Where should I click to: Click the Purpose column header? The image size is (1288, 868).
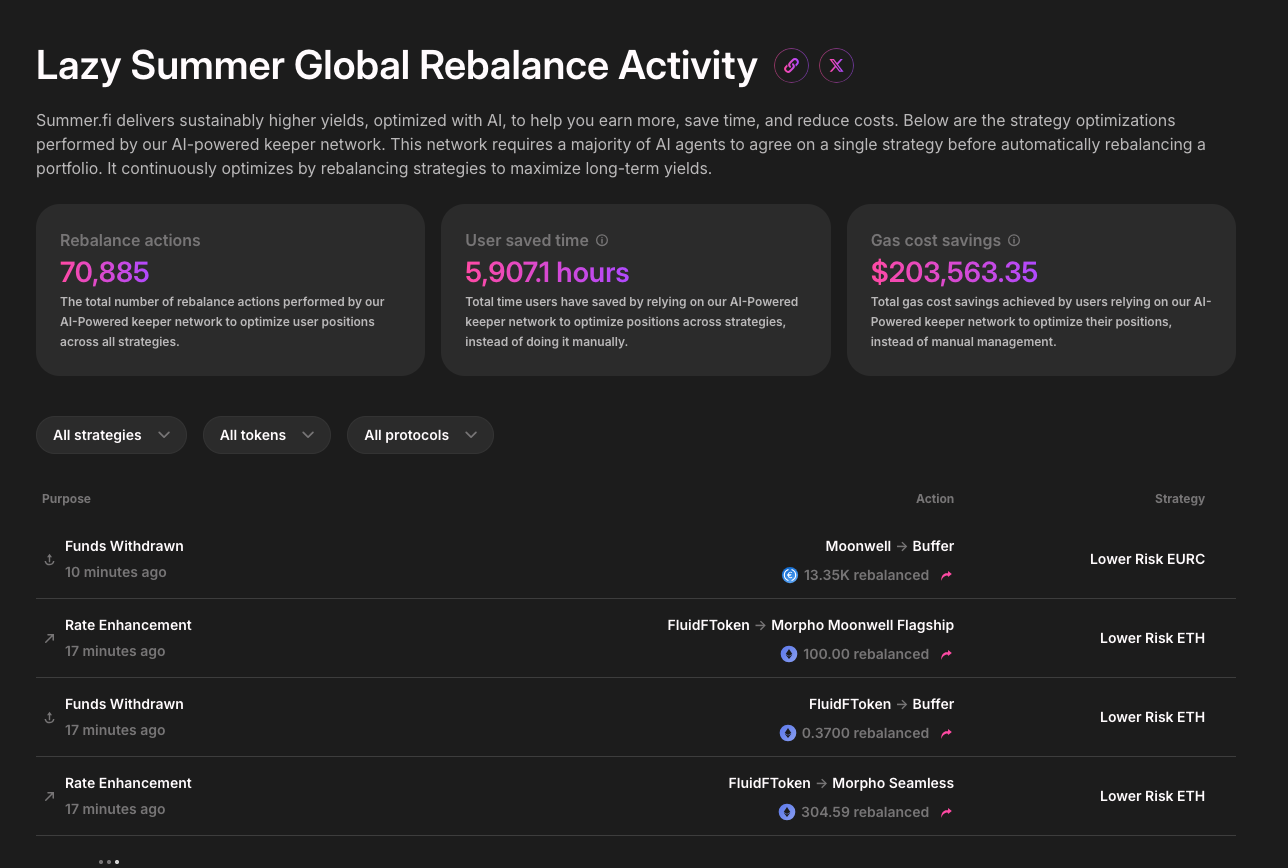pos(66,498)
